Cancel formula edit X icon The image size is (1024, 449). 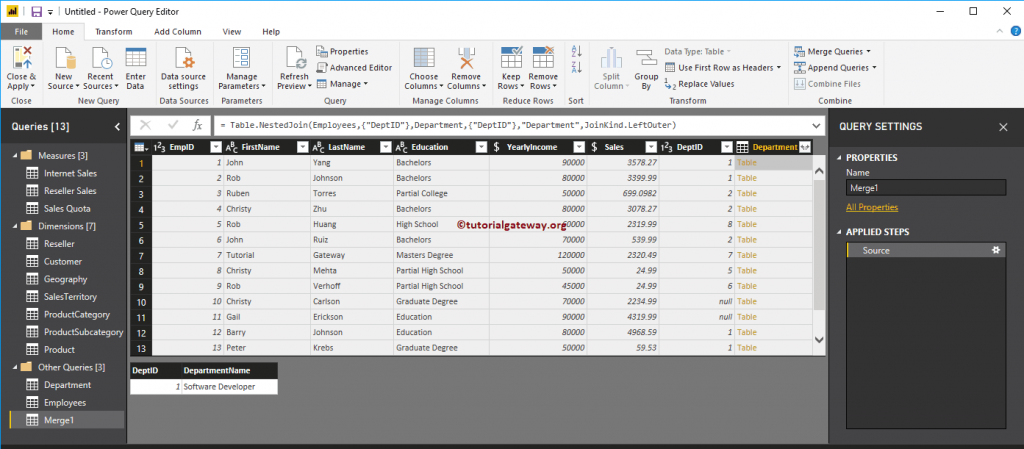click(x=146, y=125)
